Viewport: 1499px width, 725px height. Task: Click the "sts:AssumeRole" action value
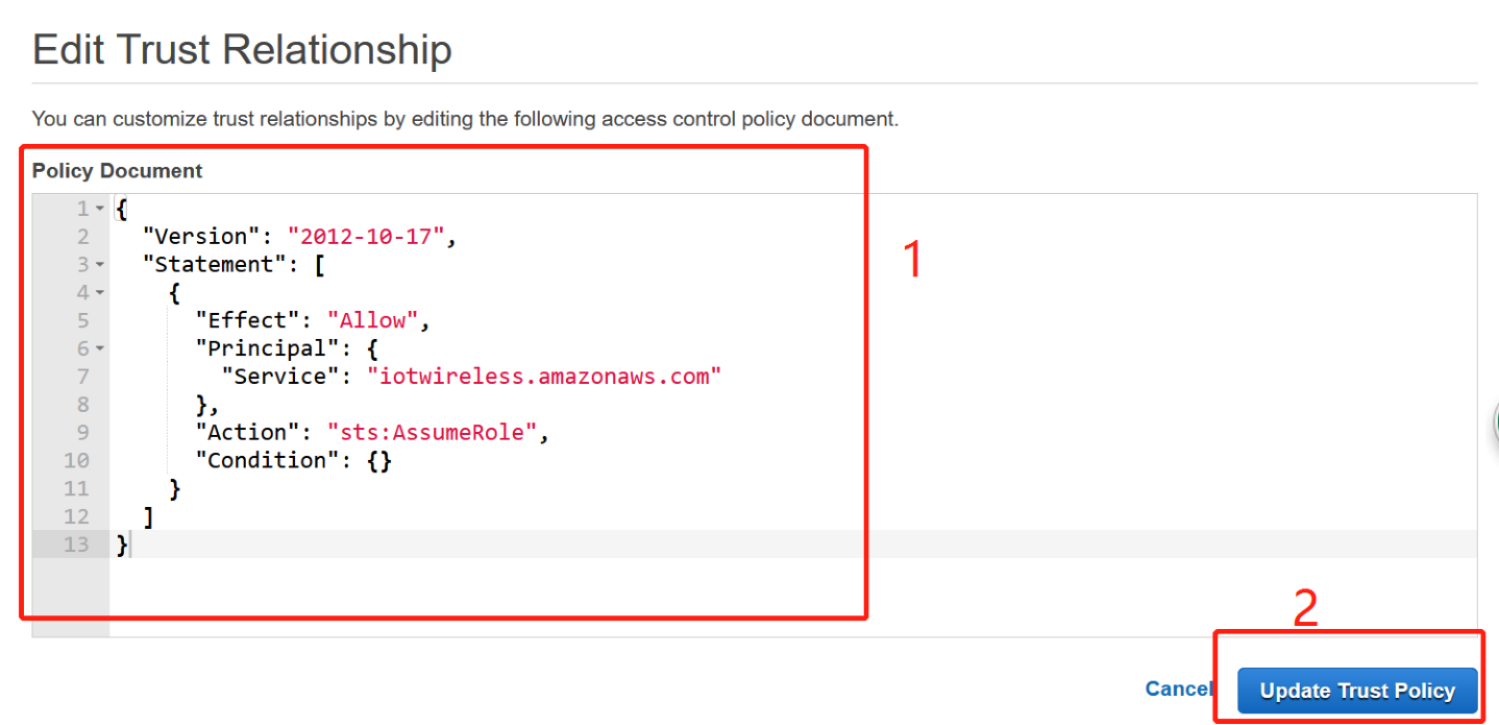coord(432,433)
